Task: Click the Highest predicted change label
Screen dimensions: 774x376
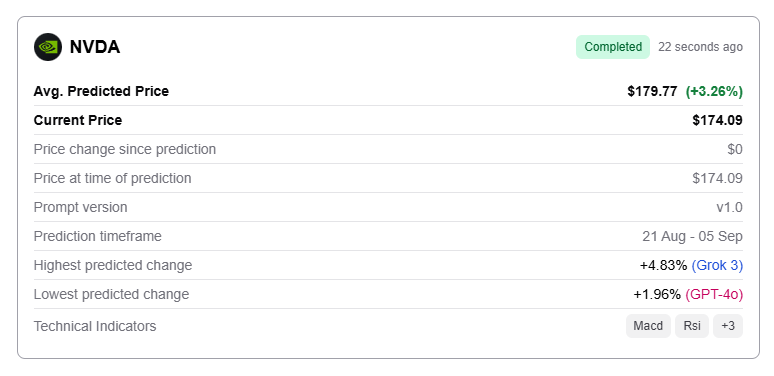Action: pyautogui.click(x=113, y=265)
